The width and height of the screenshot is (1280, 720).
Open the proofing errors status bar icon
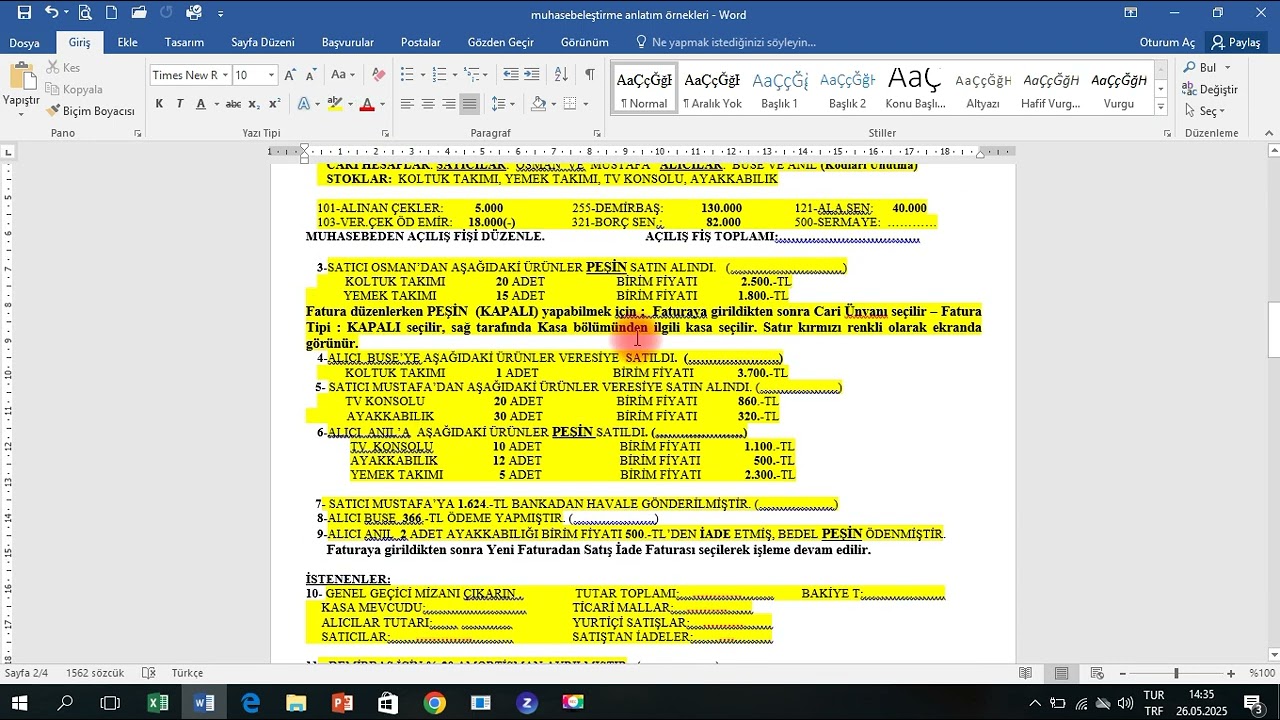click(x=149, y=673)
